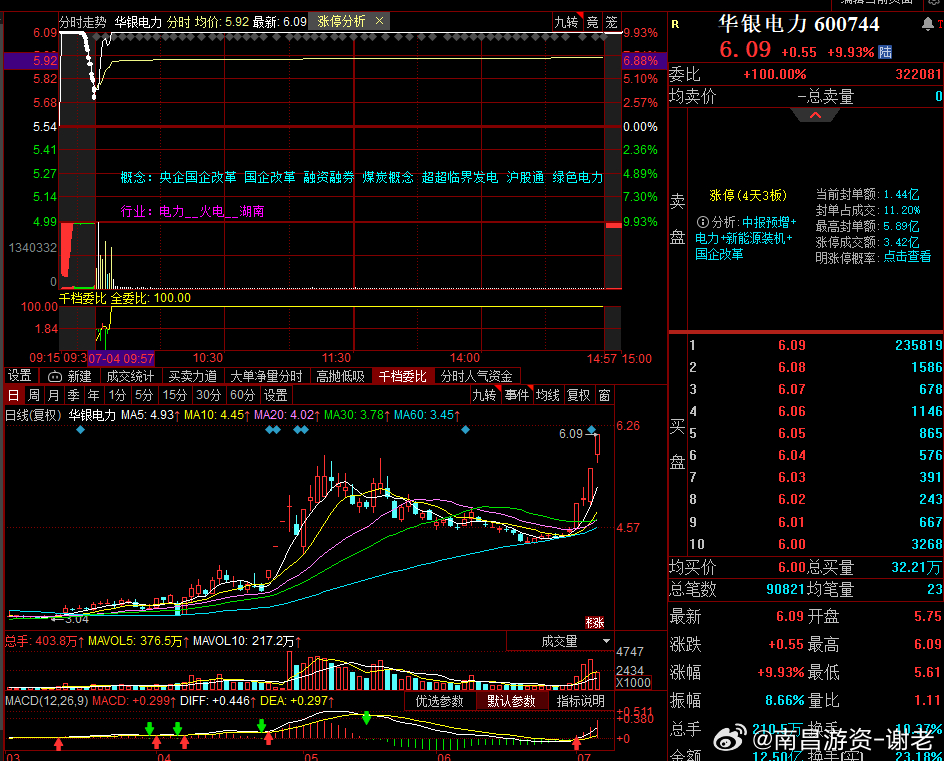The image size is (944, 761).
Task: Open the 成交量 indicator dropdown
Action: coord(560,642)
